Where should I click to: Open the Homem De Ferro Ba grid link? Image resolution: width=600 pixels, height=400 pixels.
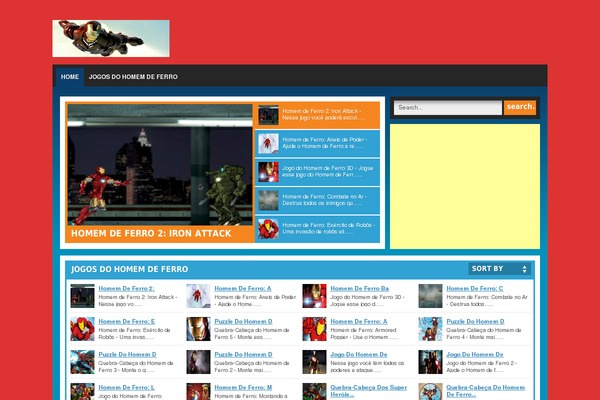pos(359,289)
